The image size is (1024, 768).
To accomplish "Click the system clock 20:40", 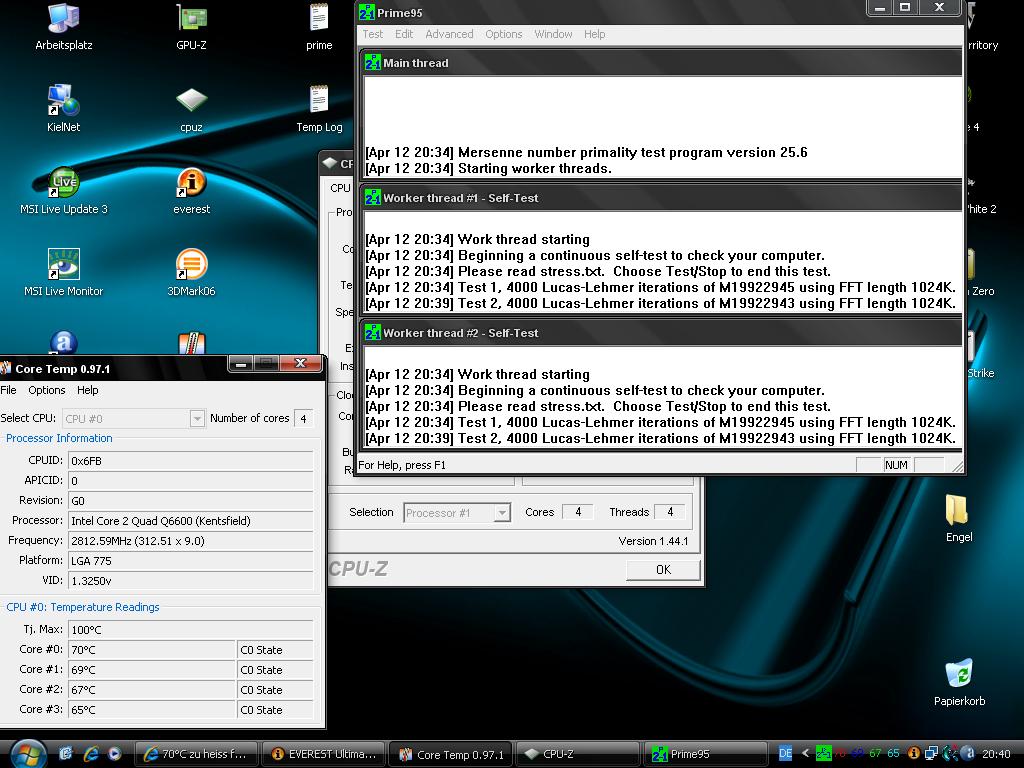I will [996, 754].
